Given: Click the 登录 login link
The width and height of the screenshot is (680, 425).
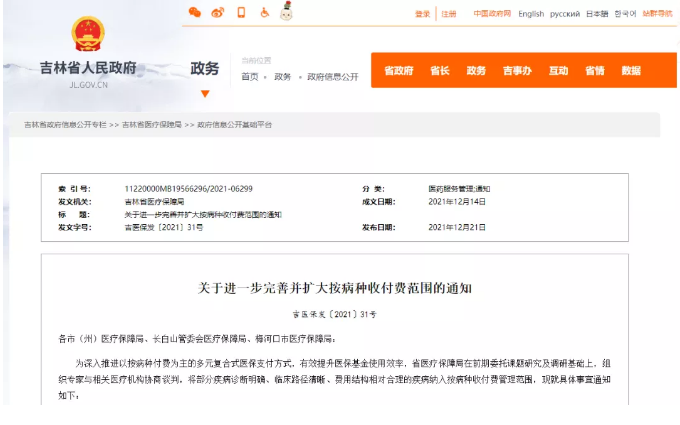Looking at the screenshot, I should click(x=422, y=14).
